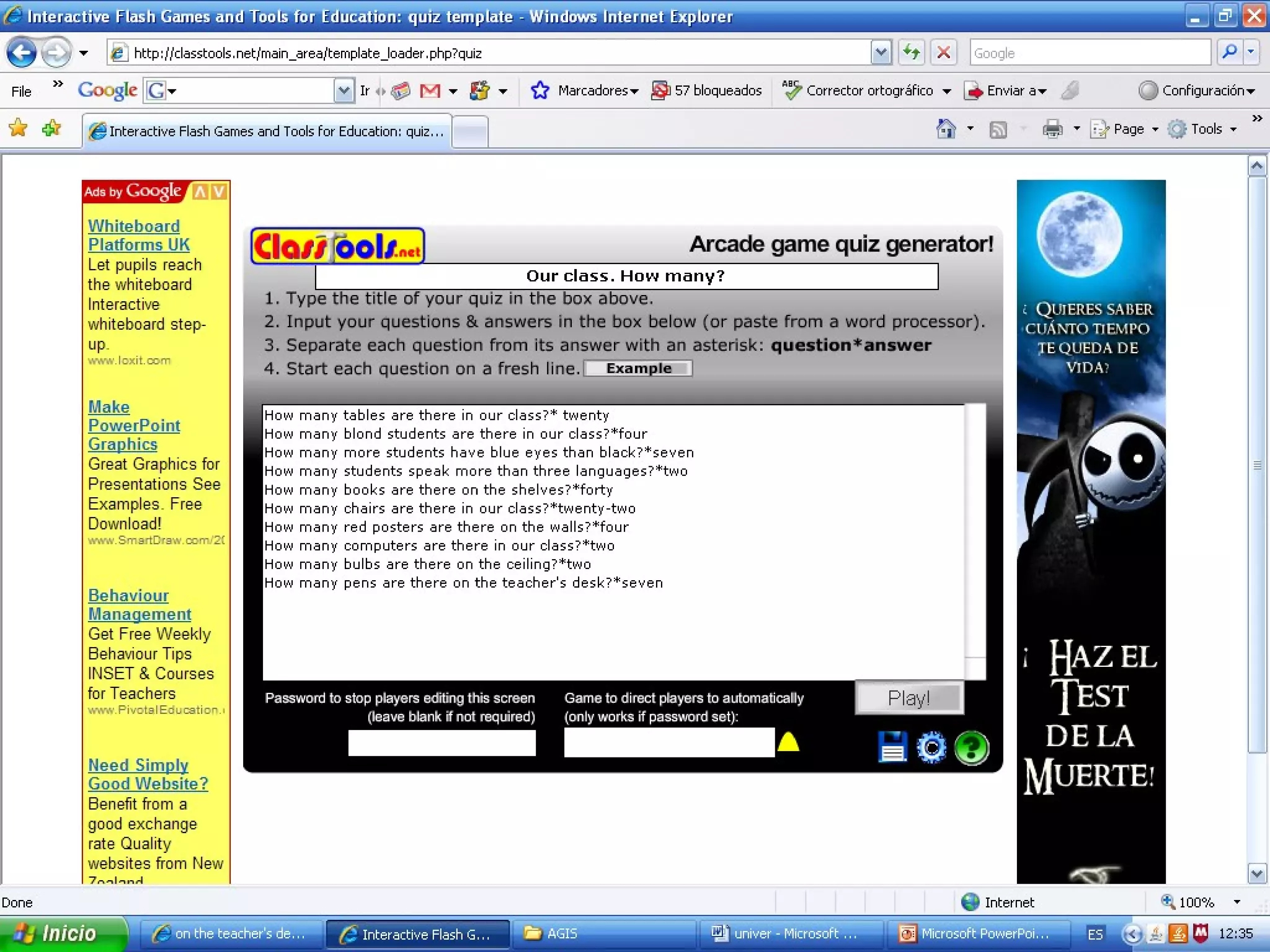Click the Home icon in command bar
Screen dimensions: 1270x952
tap(946, 129)
